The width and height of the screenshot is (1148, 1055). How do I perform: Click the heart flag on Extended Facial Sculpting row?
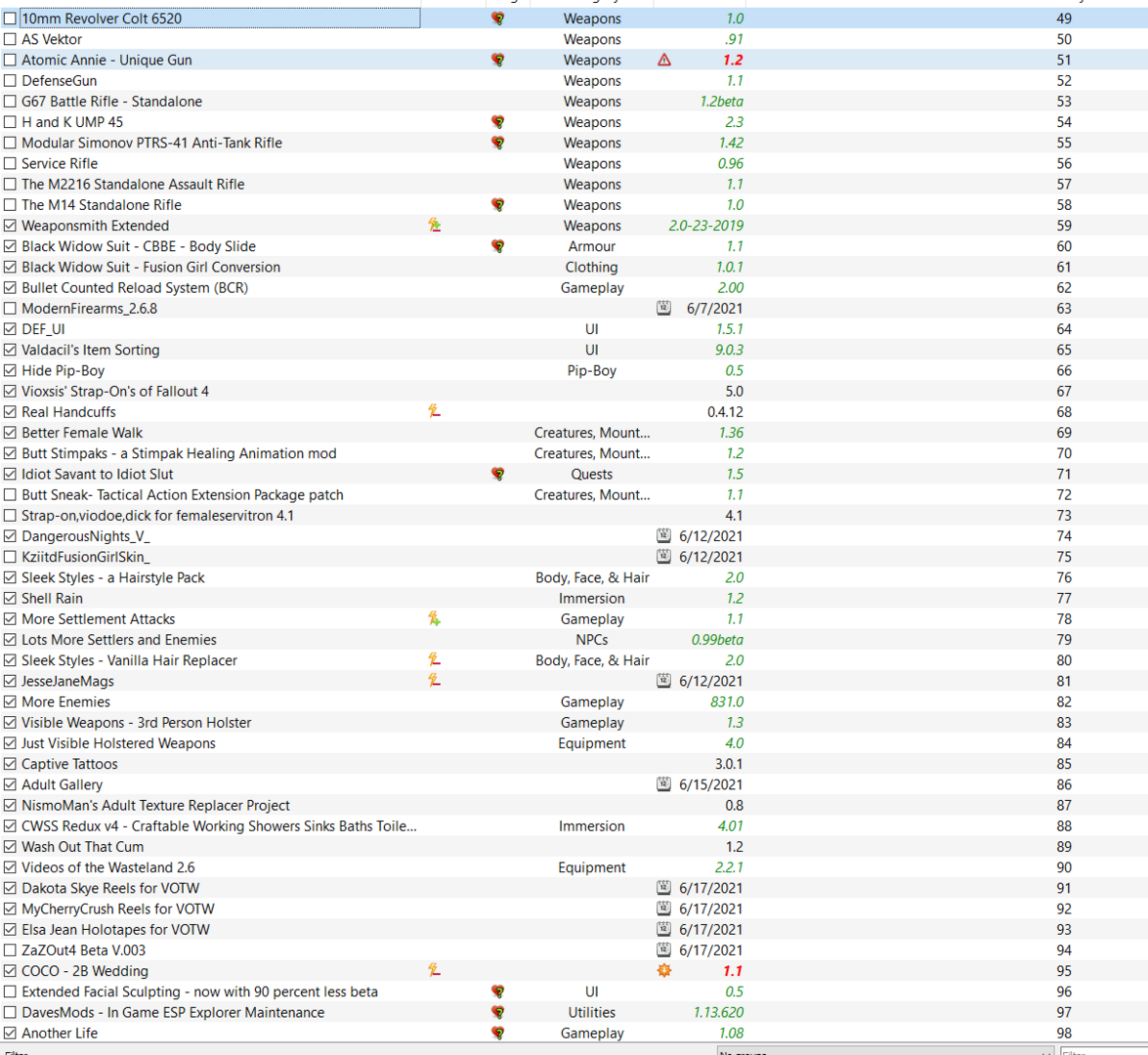point(498,992)
